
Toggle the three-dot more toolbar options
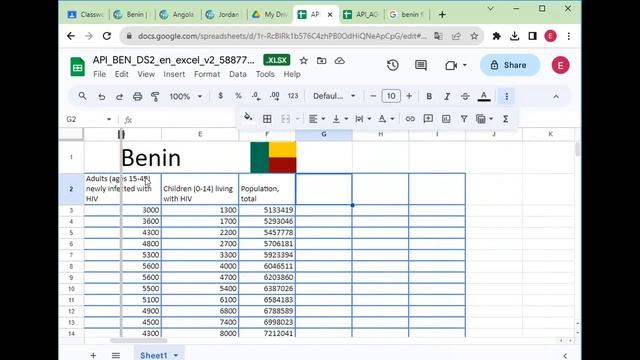tap(507, 96)
